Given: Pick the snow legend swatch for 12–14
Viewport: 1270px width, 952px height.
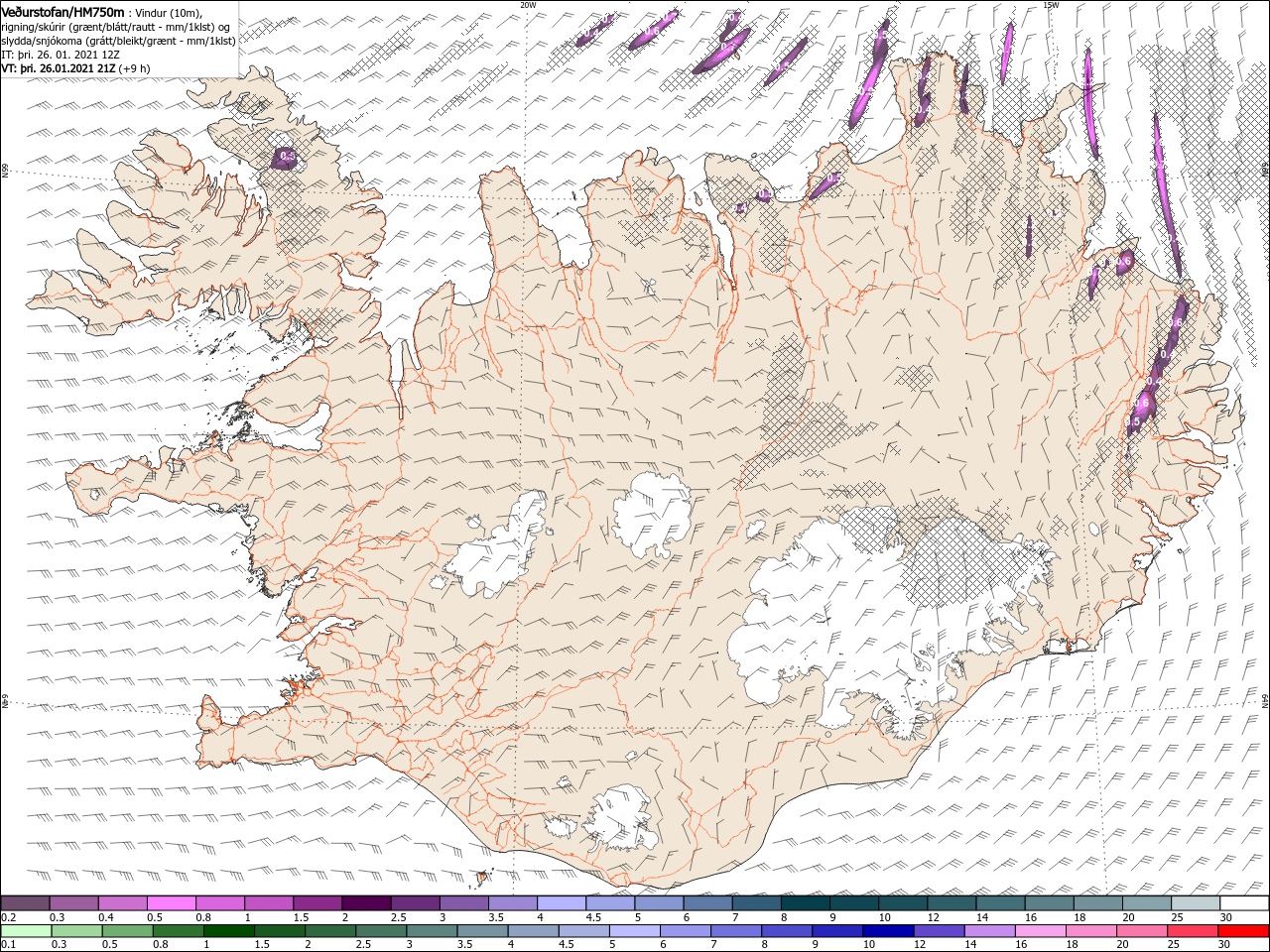Looking at the screenshot, I should point(952,903).
